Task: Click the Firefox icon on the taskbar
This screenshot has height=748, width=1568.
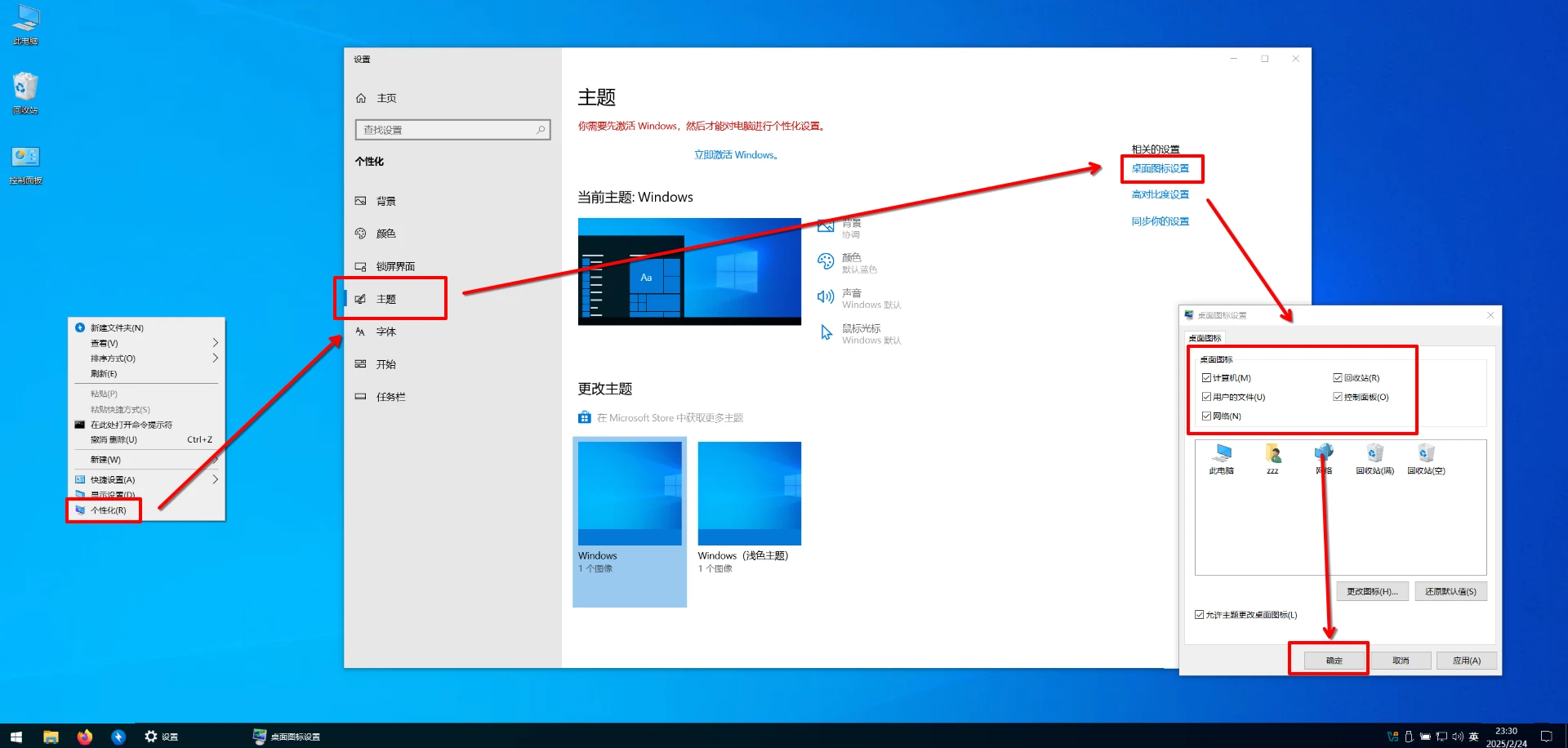Action: point(85,737)
